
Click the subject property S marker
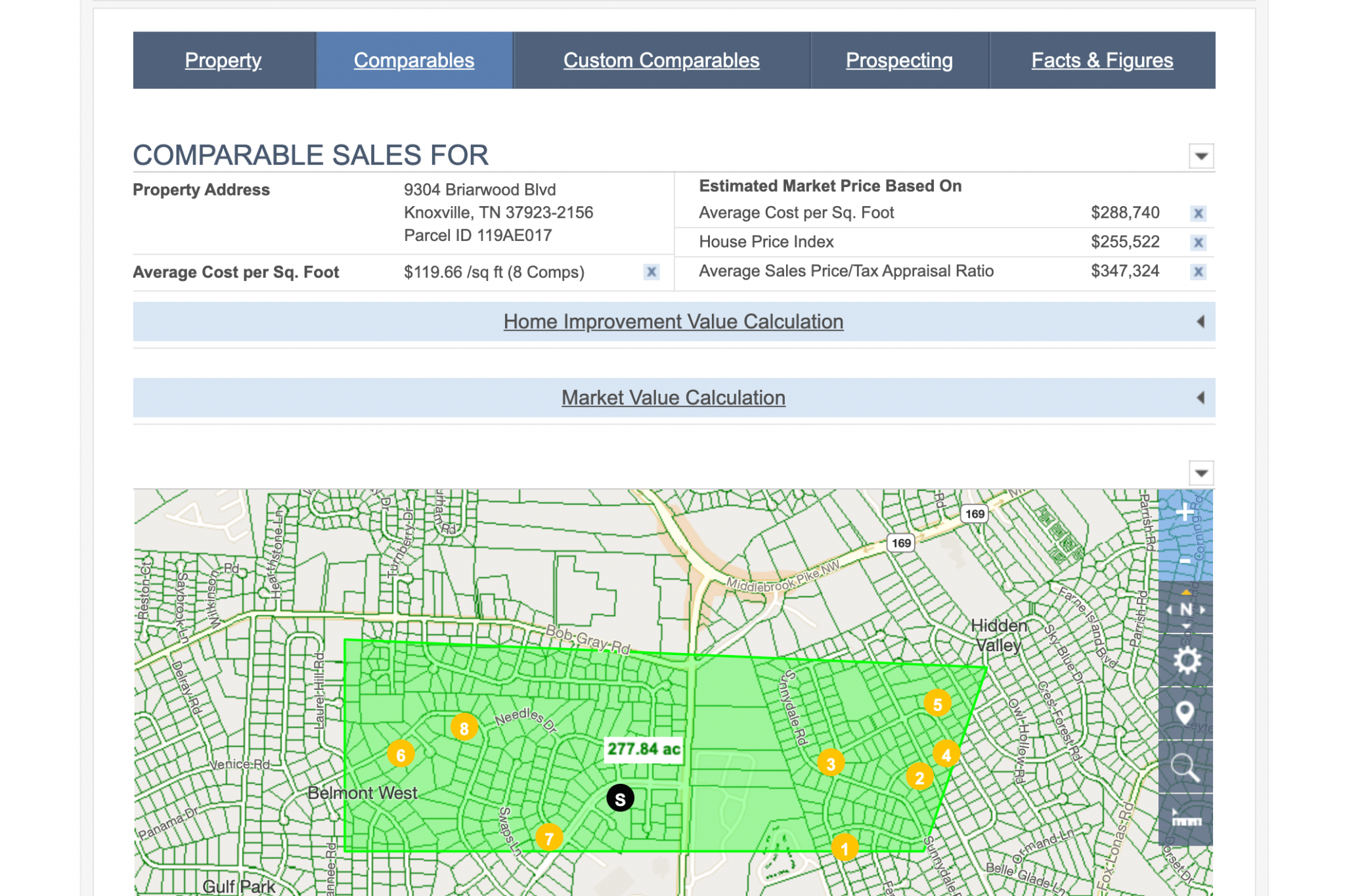[x=619, y=799]
